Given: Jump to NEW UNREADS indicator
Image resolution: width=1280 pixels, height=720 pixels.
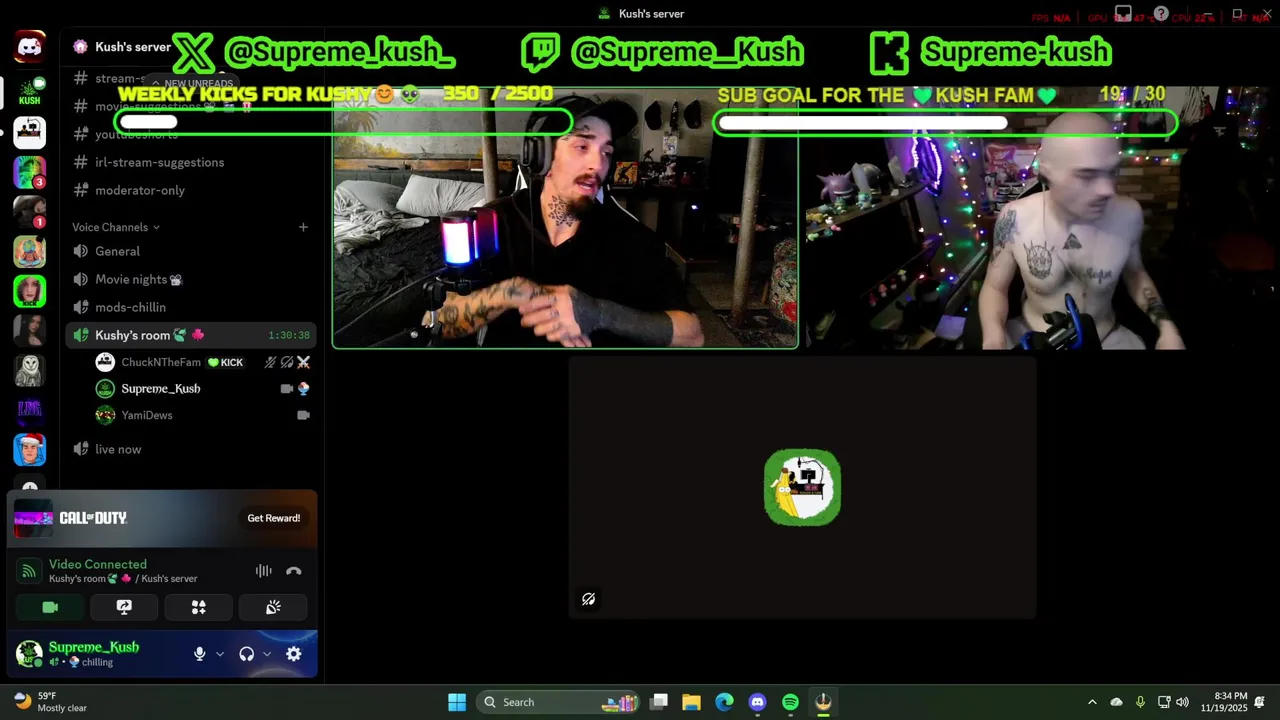Looking at the screenshot, I should [x=194, y=84].
